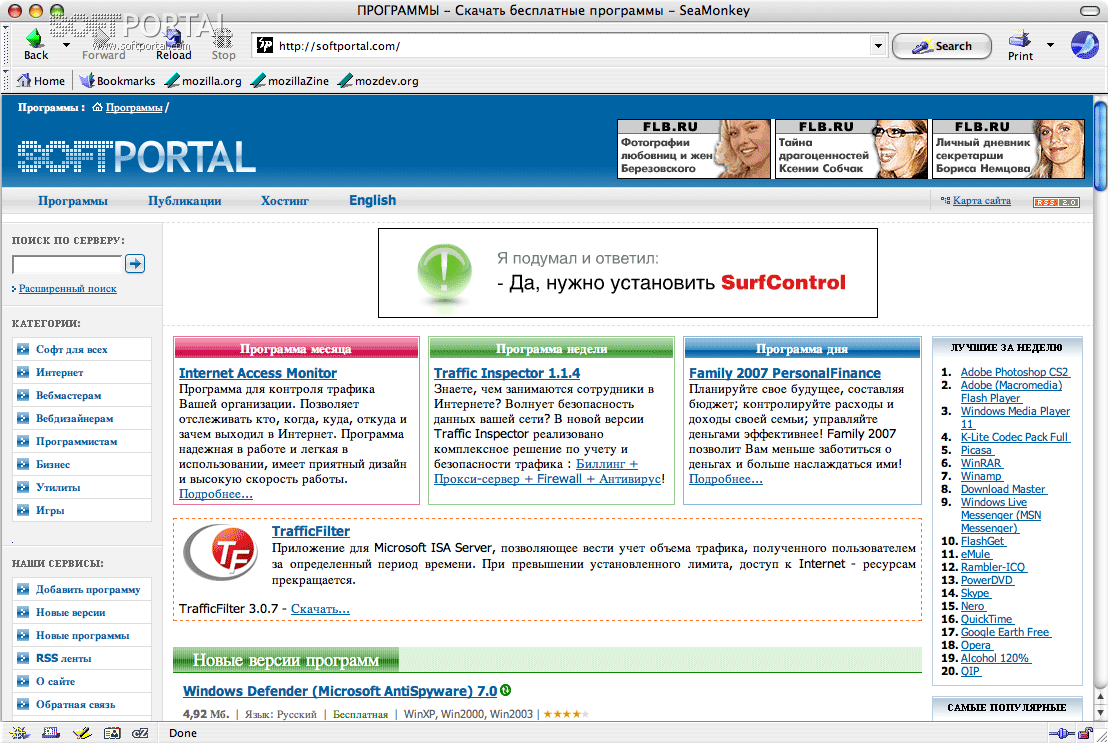Viewport: 1108px width, 743px height.
Task: Open the Navigator window icon in status bar
Action: point(19,733)
